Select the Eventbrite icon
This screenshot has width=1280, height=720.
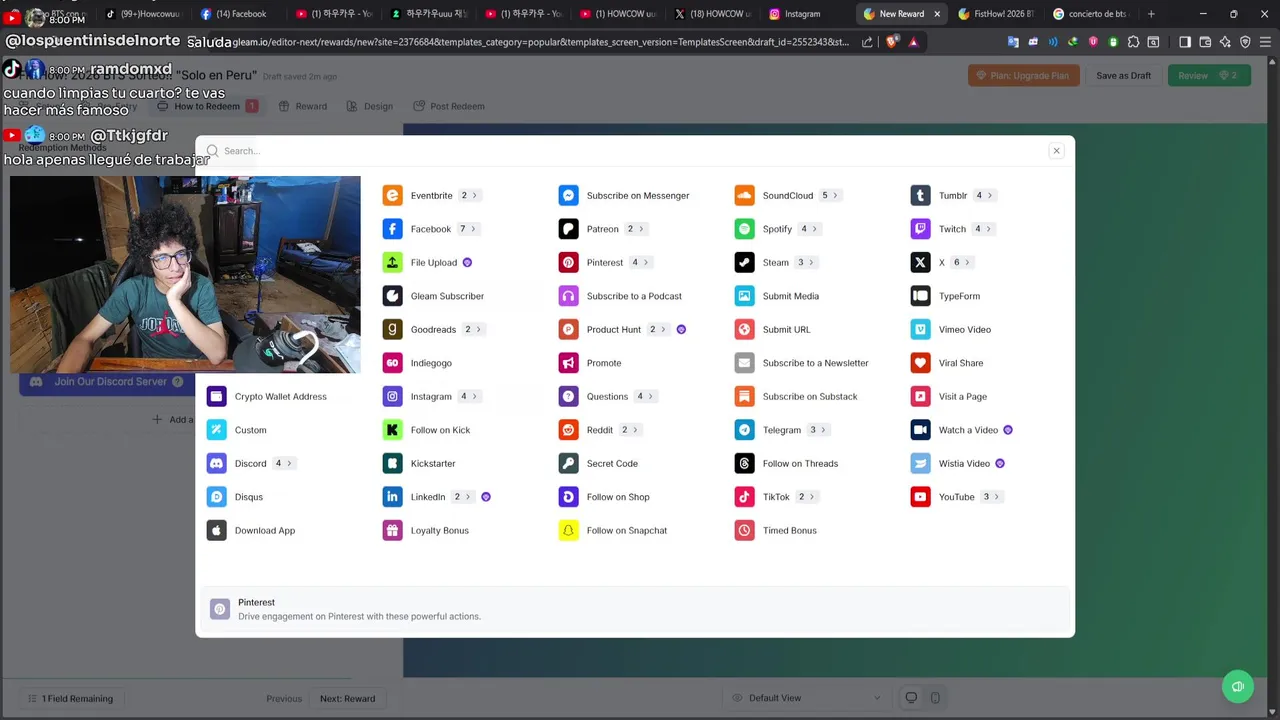point(392,196)
